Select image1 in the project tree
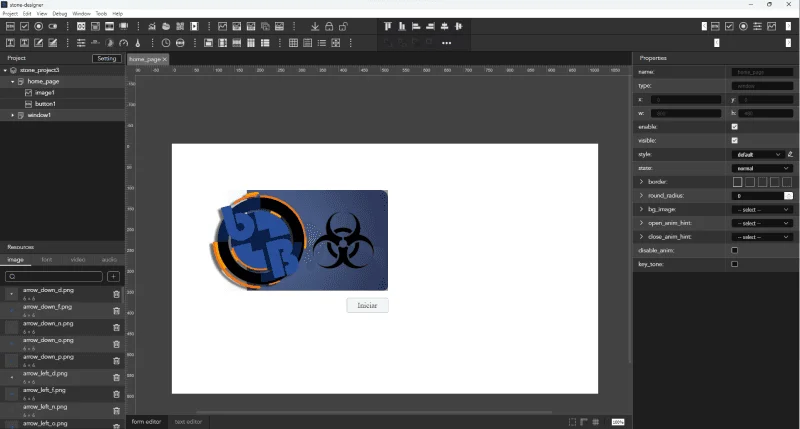 click(x=44, y=93)
